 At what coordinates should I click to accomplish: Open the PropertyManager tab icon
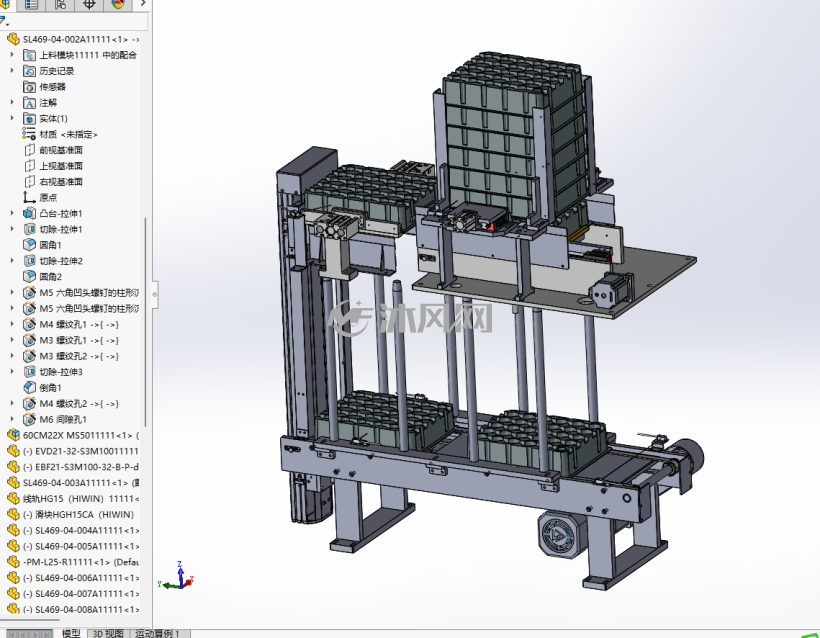tap(31, 4)
